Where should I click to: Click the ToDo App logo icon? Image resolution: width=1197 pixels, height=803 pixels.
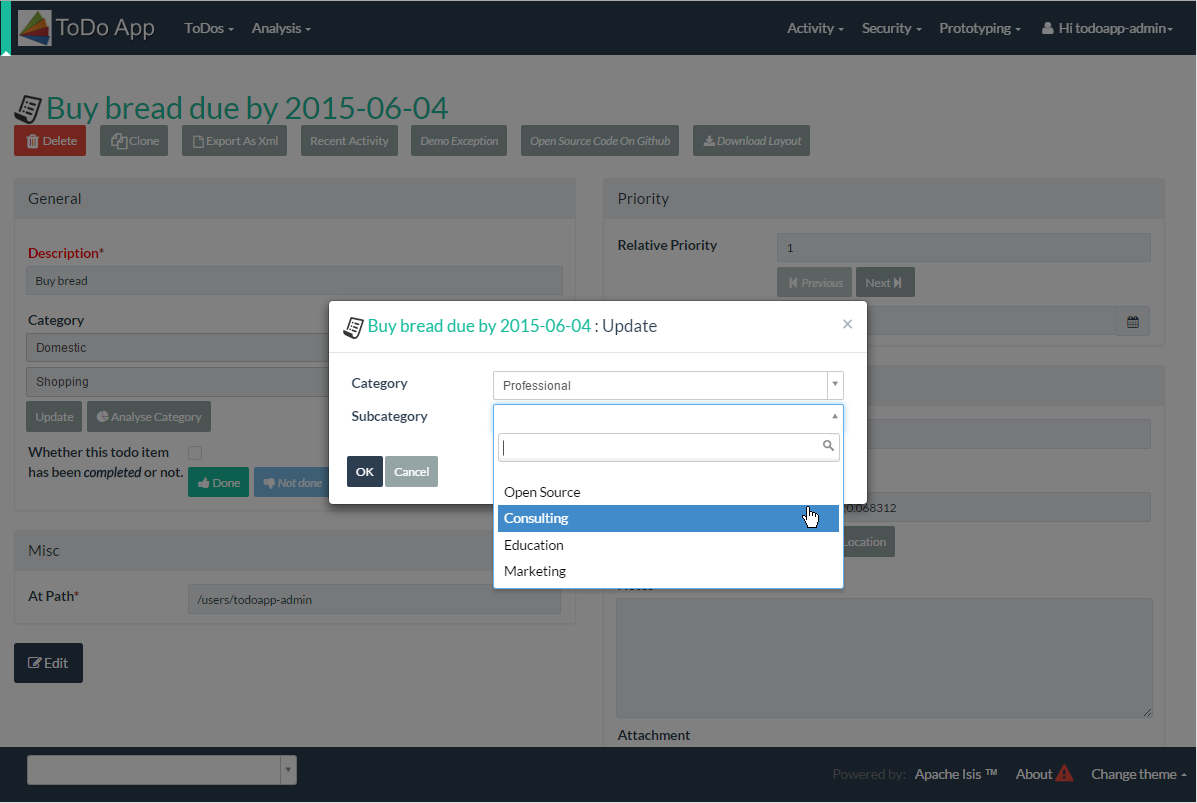point(35,28)
